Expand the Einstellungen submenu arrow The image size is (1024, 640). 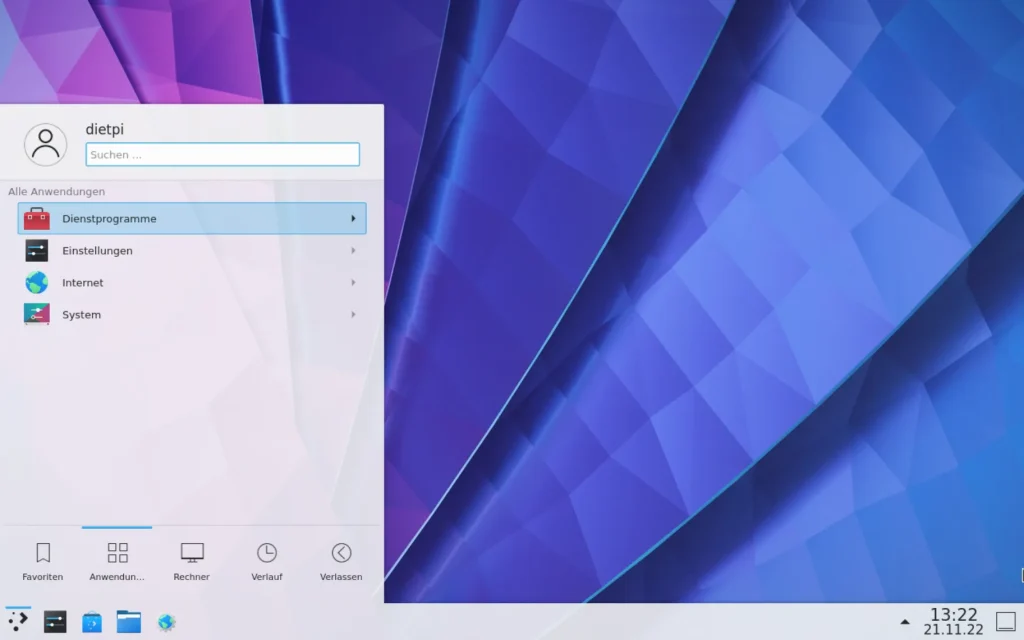(353, 251)
